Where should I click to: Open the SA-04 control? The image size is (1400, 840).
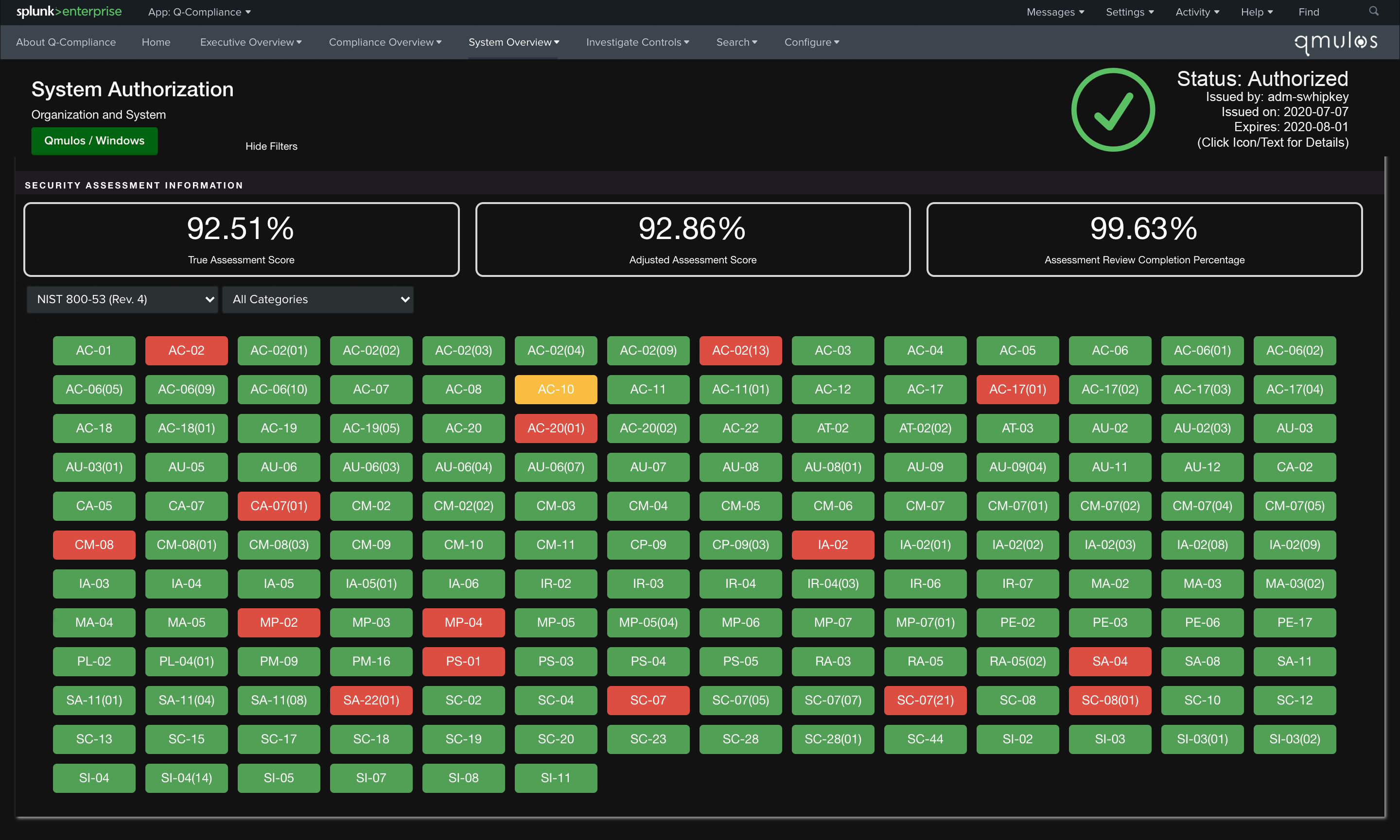tap(1109, 662)
